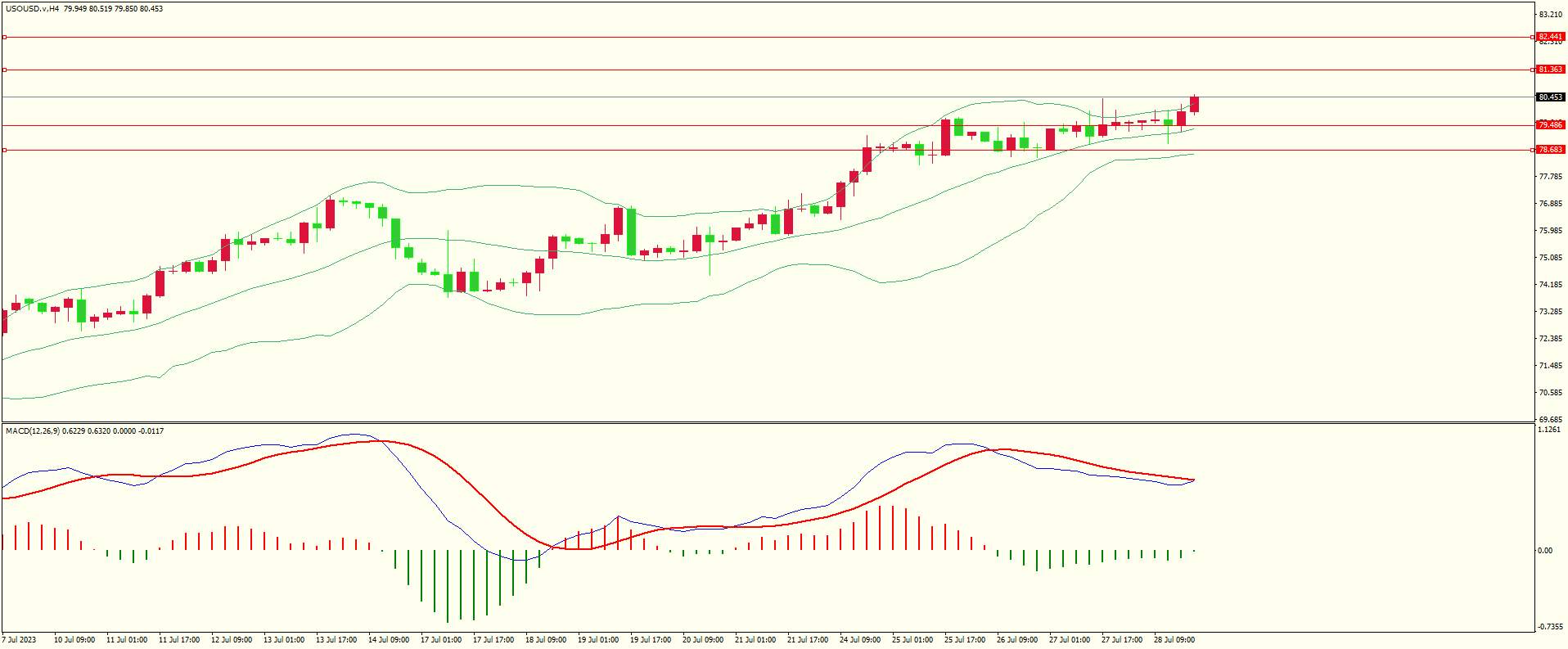Select the latest red candle on the chart
Viewport: 1568px width, 649px height.
(1194, 104)
